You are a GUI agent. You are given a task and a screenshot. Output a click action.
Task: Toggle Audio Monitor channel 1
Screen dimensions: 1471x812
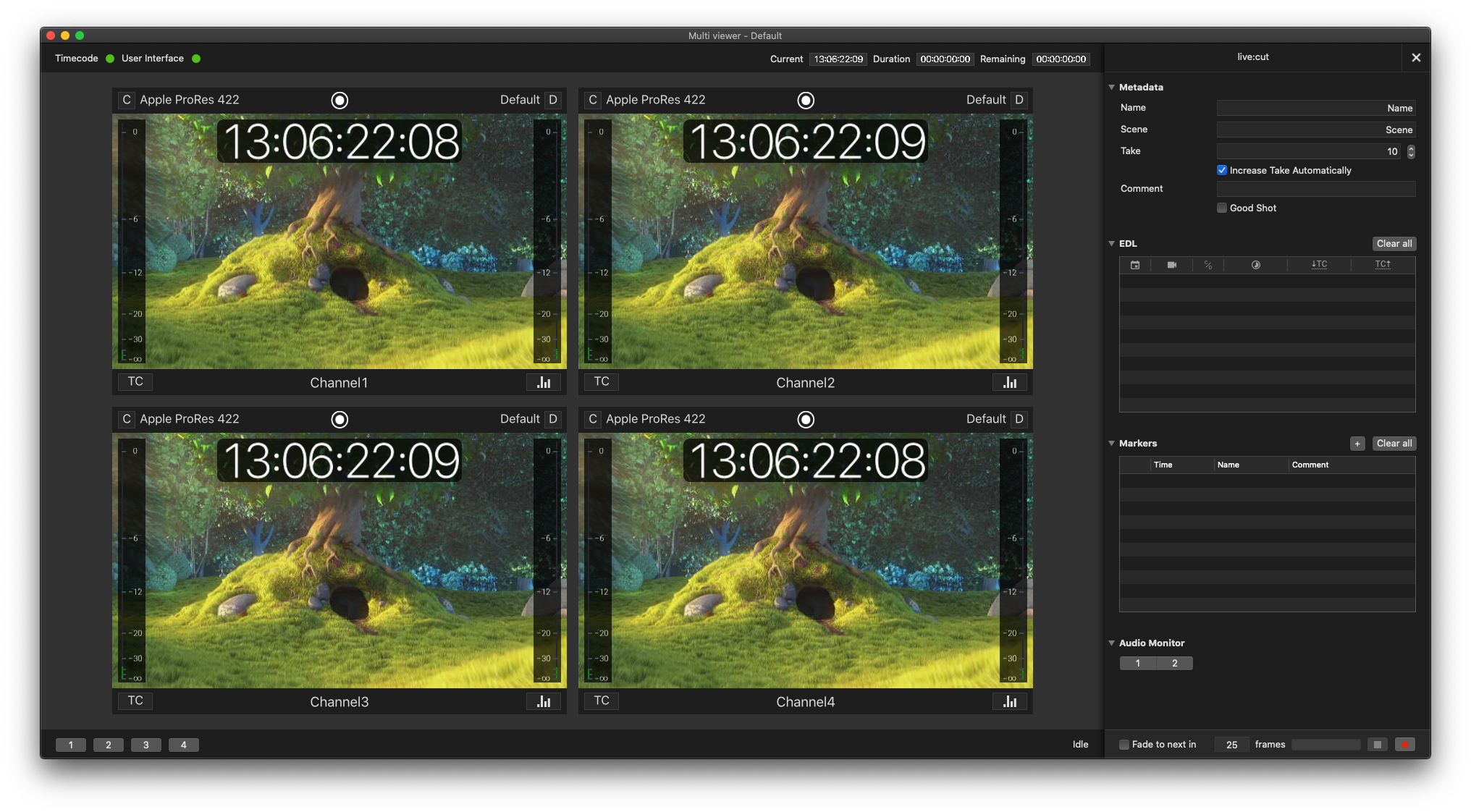click(1138, 664)
